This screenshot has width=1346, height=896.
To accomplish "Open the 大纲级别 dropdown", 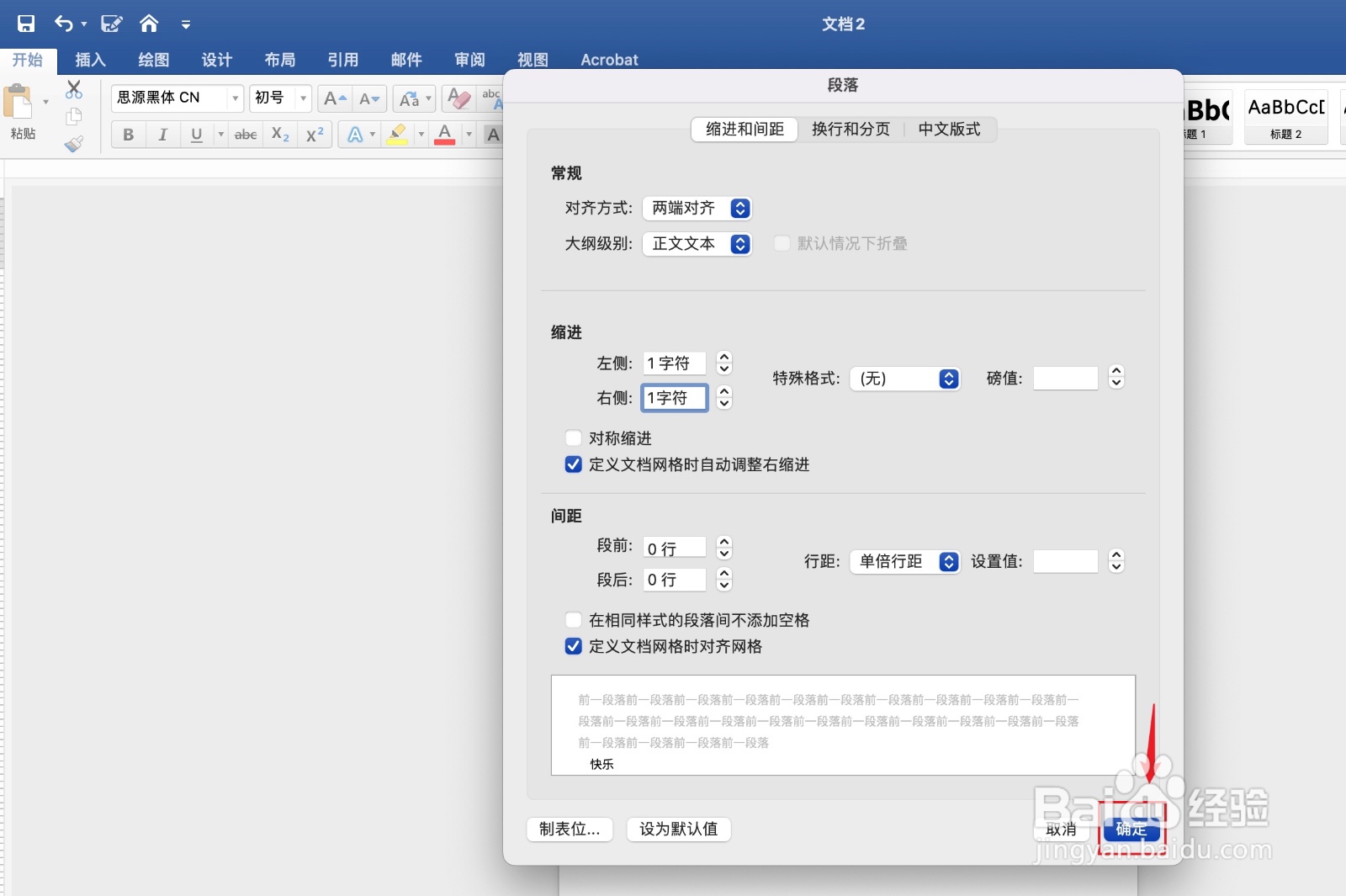I will point(697,244).
